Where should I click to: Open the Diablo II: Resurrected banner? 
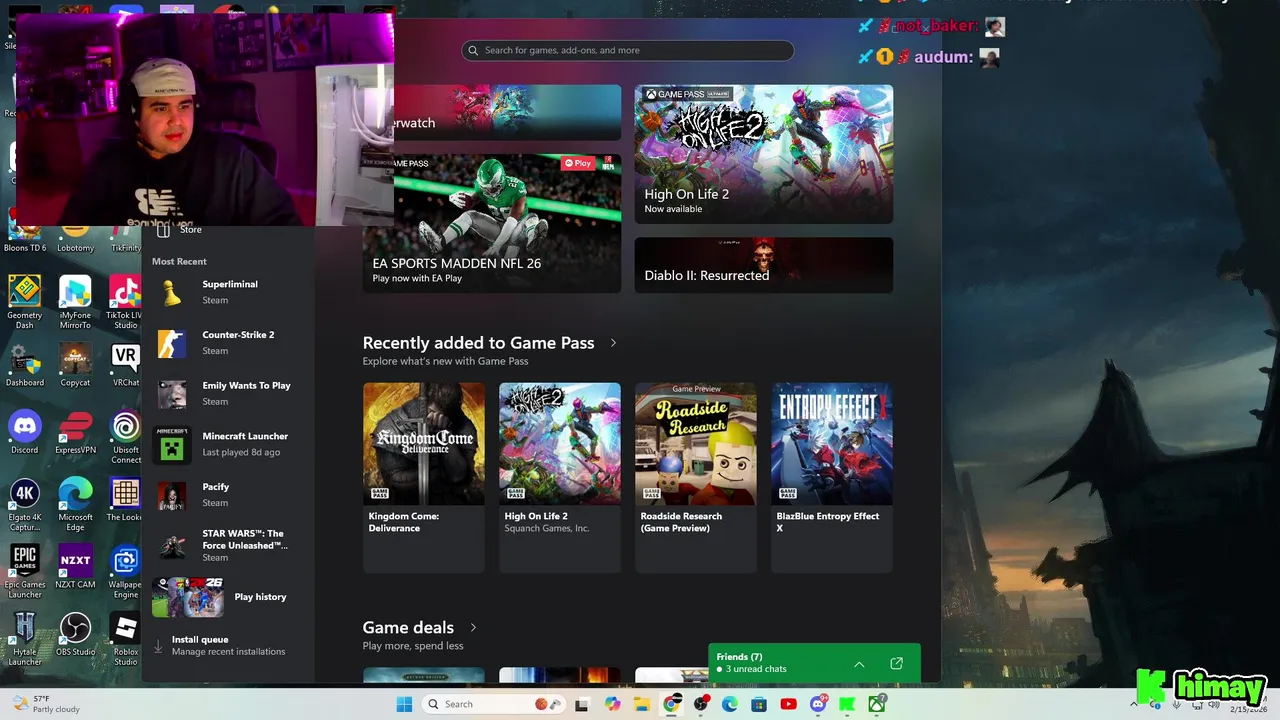coord(764,265)
